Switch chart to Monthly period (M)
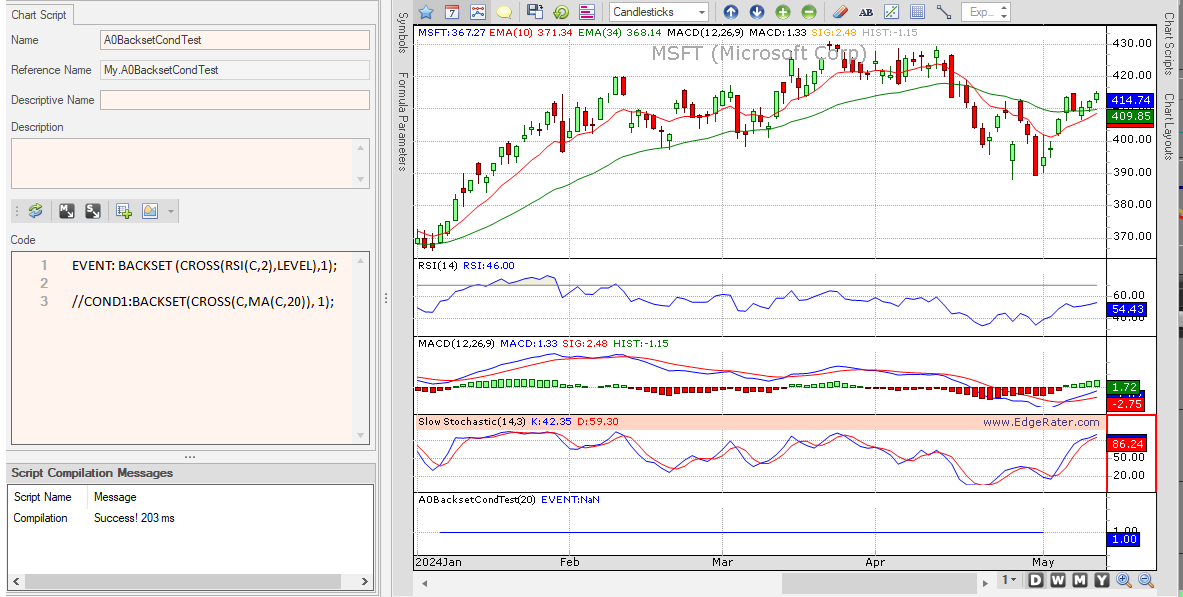Image resolution: width=1183 pixels, height=597 pixels. (1080, 580)
